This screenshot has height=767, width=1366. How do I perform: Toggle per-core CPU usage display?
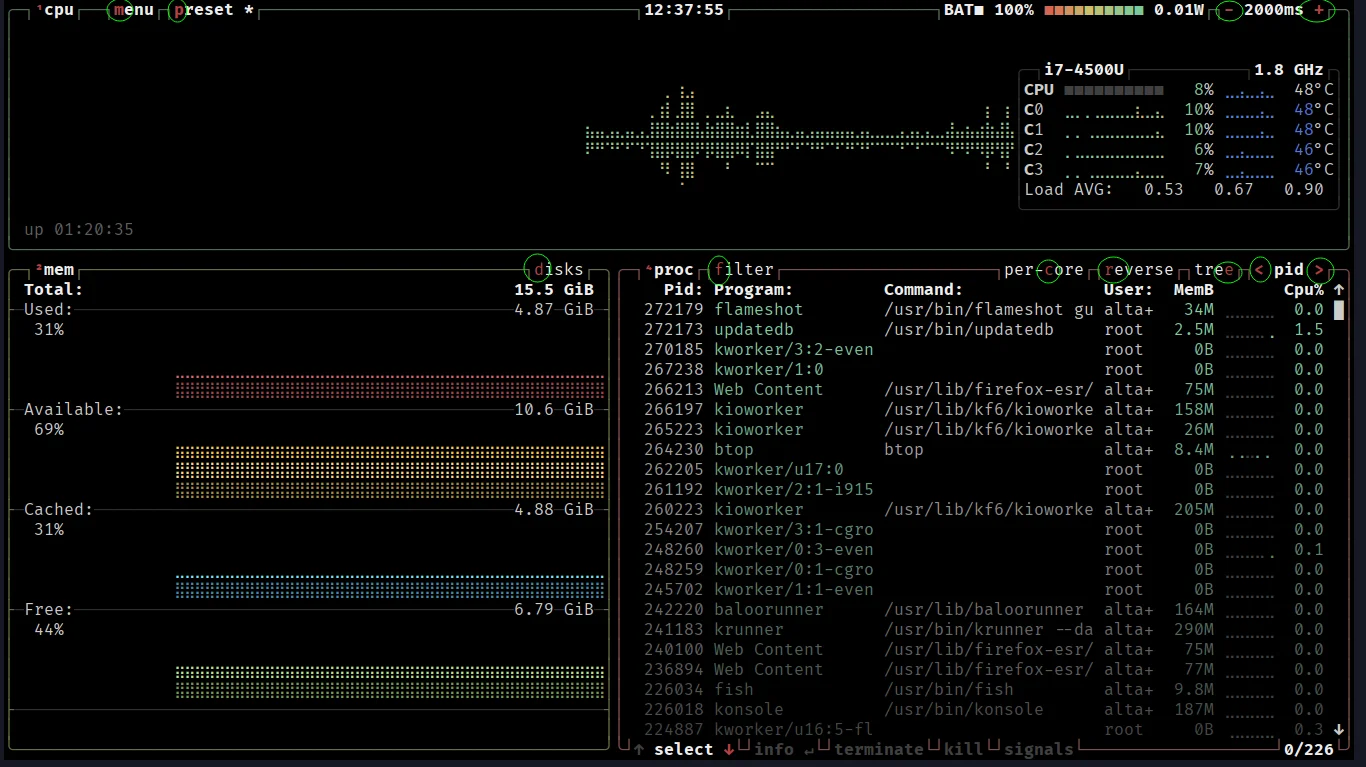coord(1044,270)
